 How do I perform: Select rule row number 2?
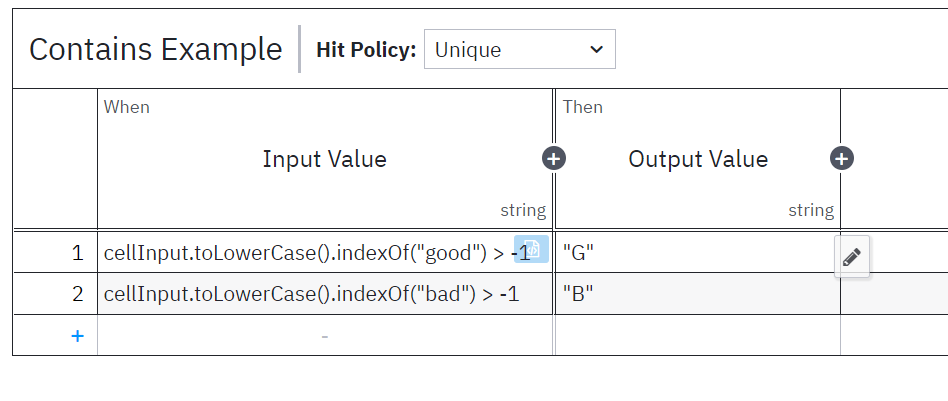pos(56,294)
